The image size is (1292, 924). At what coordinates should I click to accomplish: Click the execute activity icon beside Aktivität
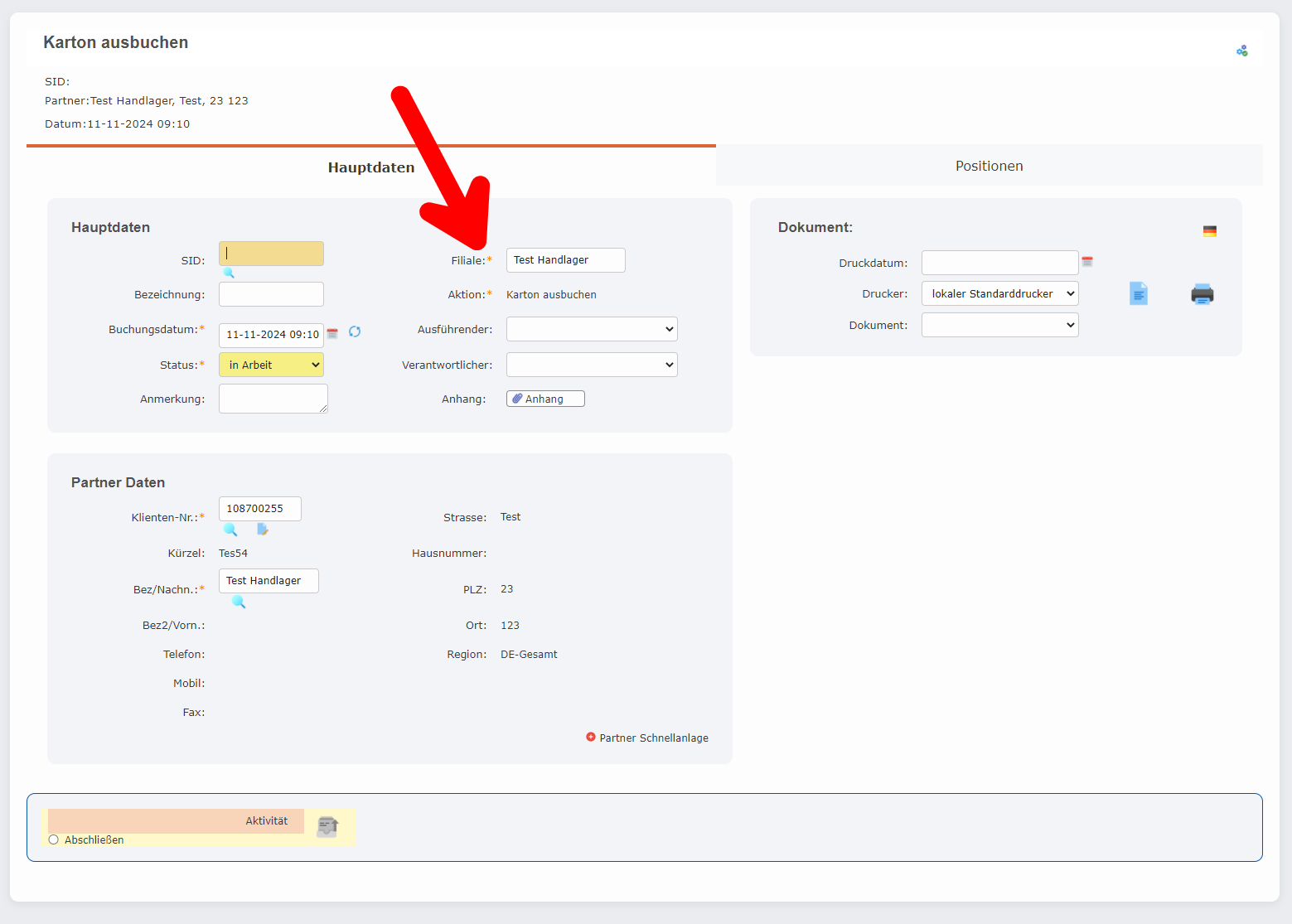327,826
